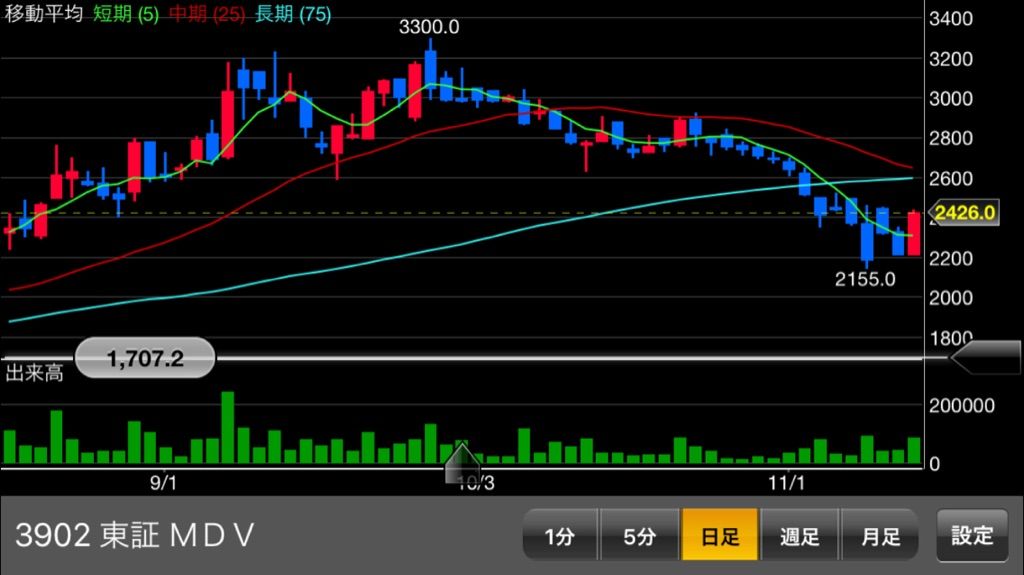Click the 3000 price axis label

click(x=951, y=99)
